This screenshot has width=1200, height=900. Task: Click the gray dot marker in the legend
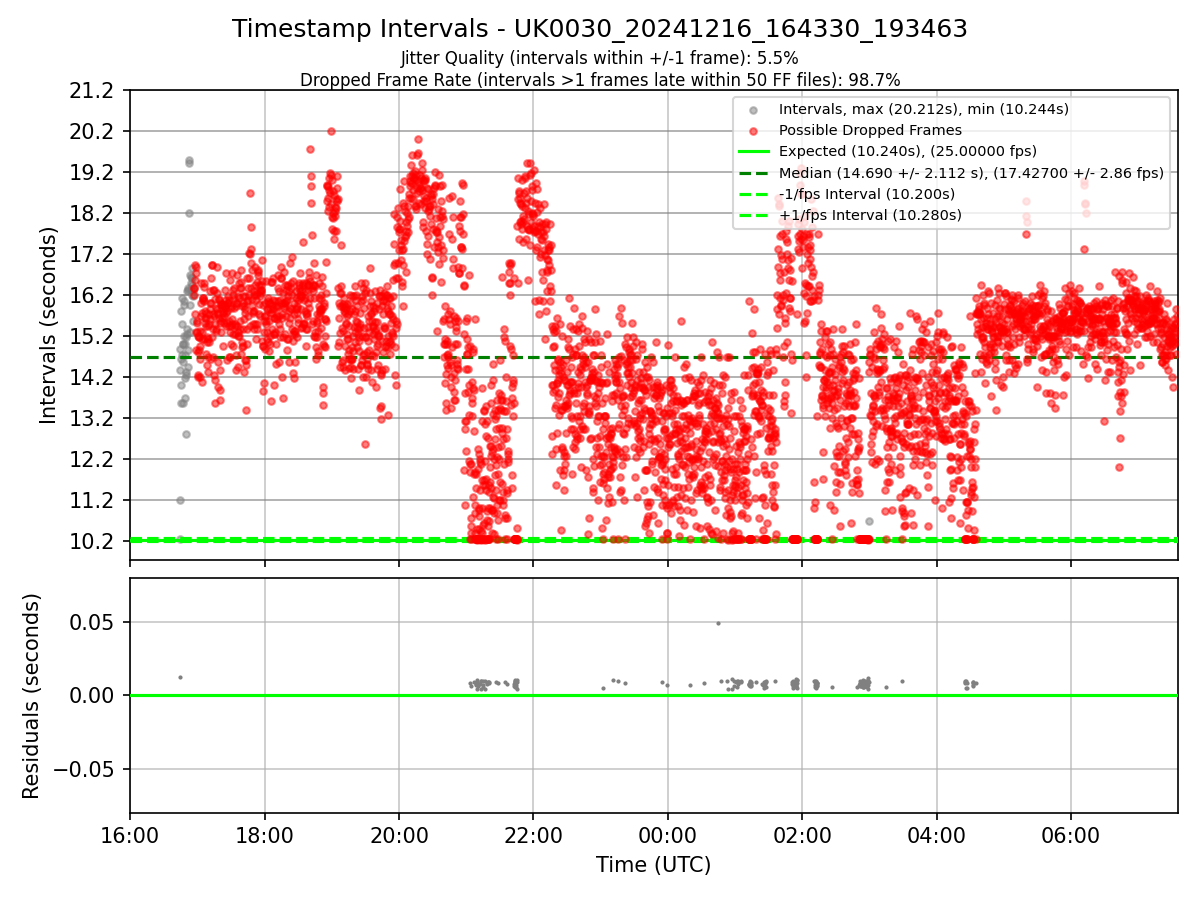[x=753, y=110]
